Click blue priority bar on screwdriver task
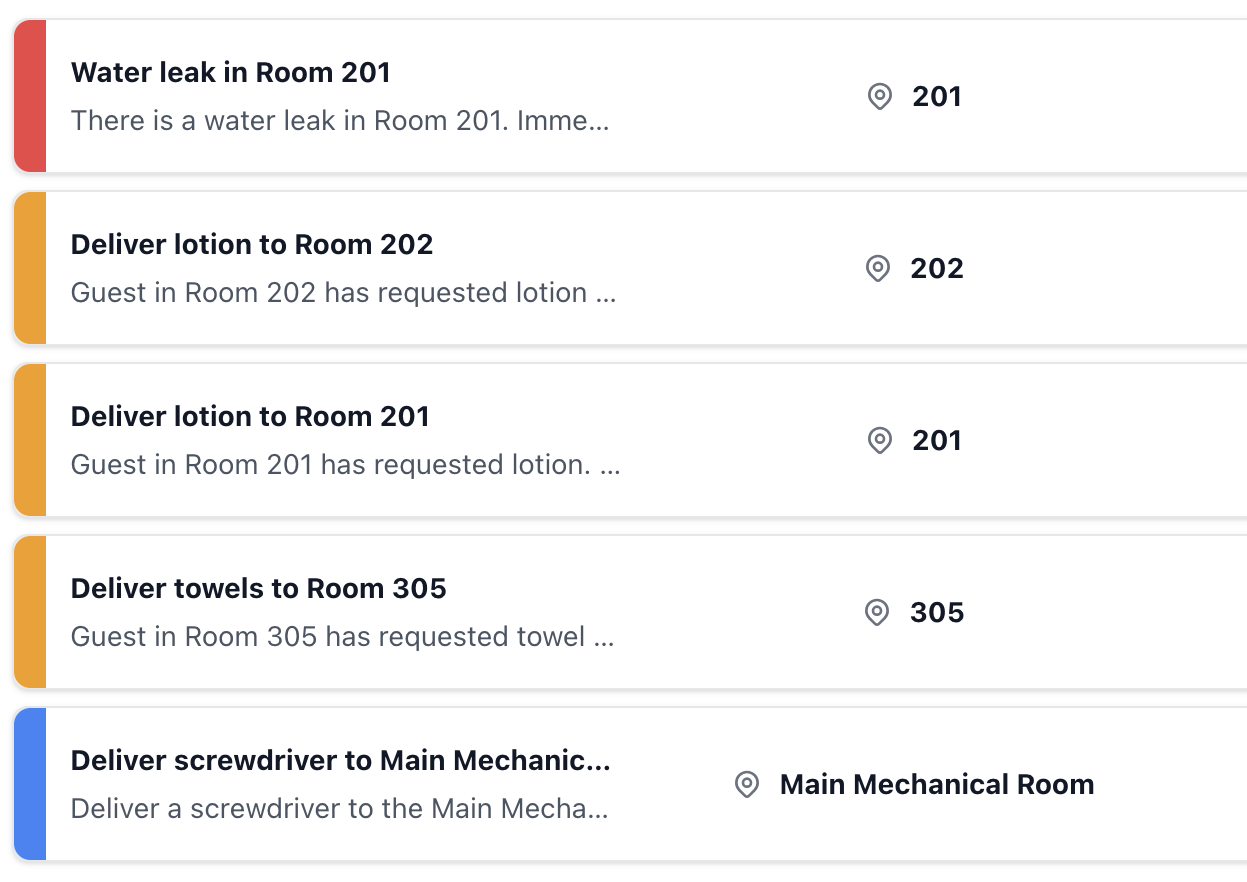 point(30,784)
